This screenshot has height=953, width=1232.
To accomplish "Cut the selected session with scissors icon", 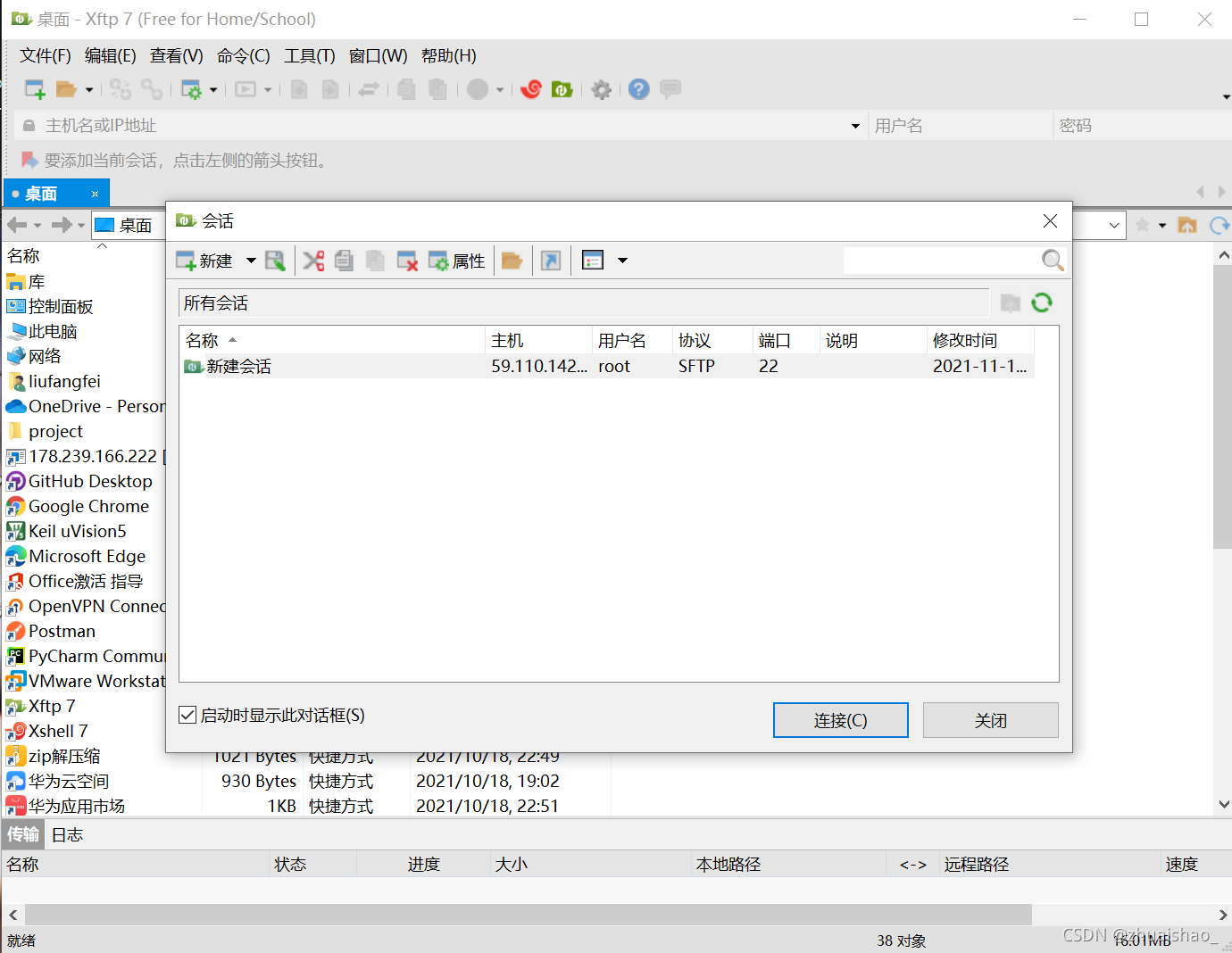I will point(313,261).
